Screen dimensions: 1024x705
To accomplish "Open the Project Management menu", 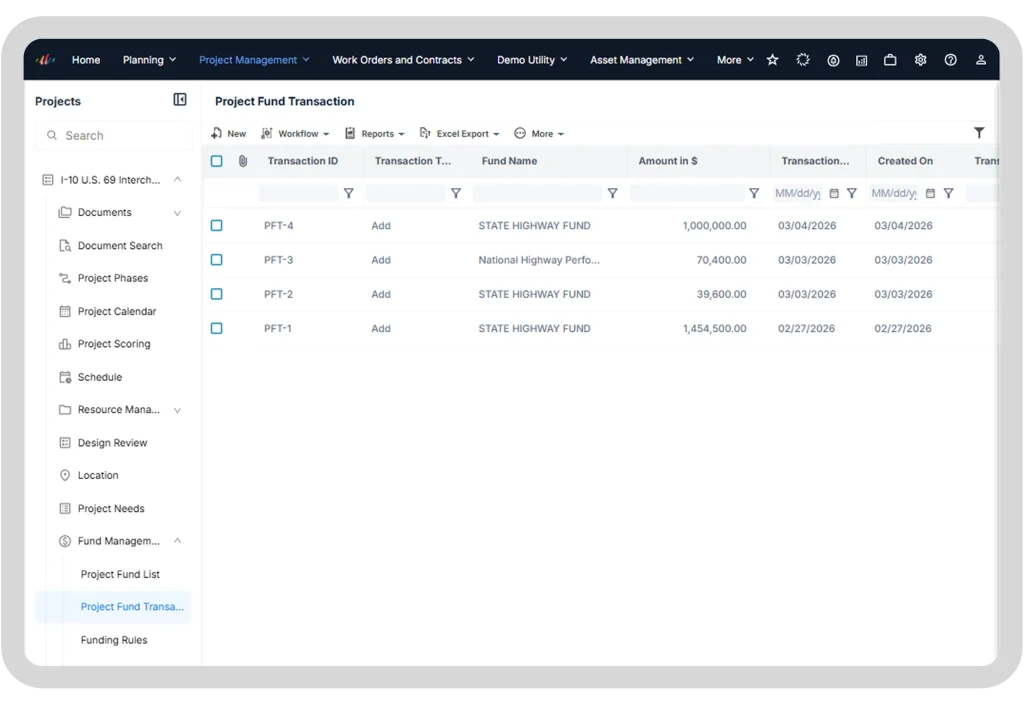I will [254, 60].
